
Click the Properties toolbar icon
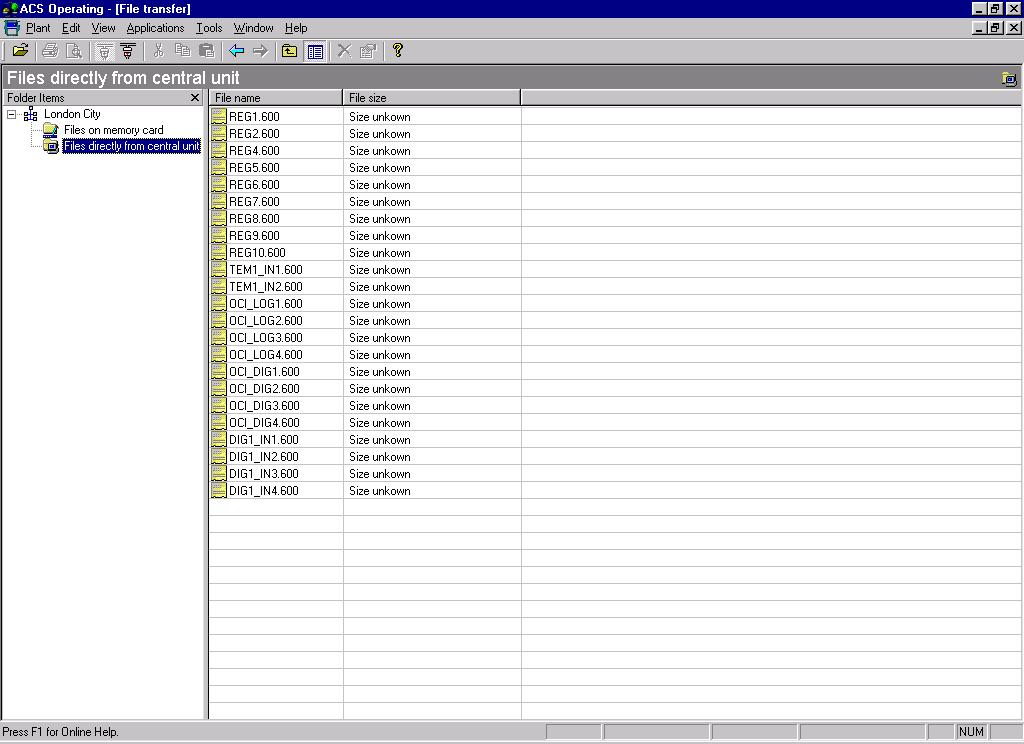click(x=368, y=50)
